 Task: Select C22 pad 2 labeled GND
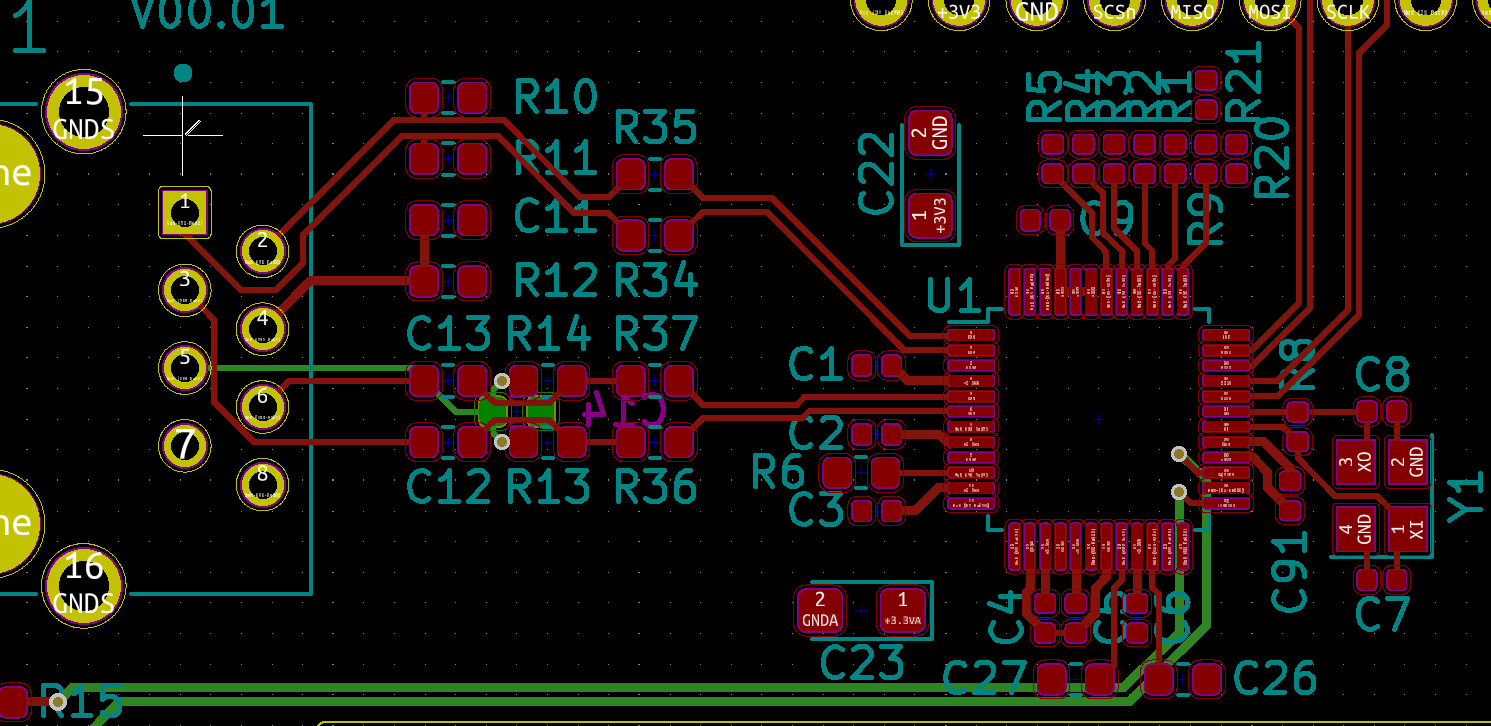click(930, 132)
